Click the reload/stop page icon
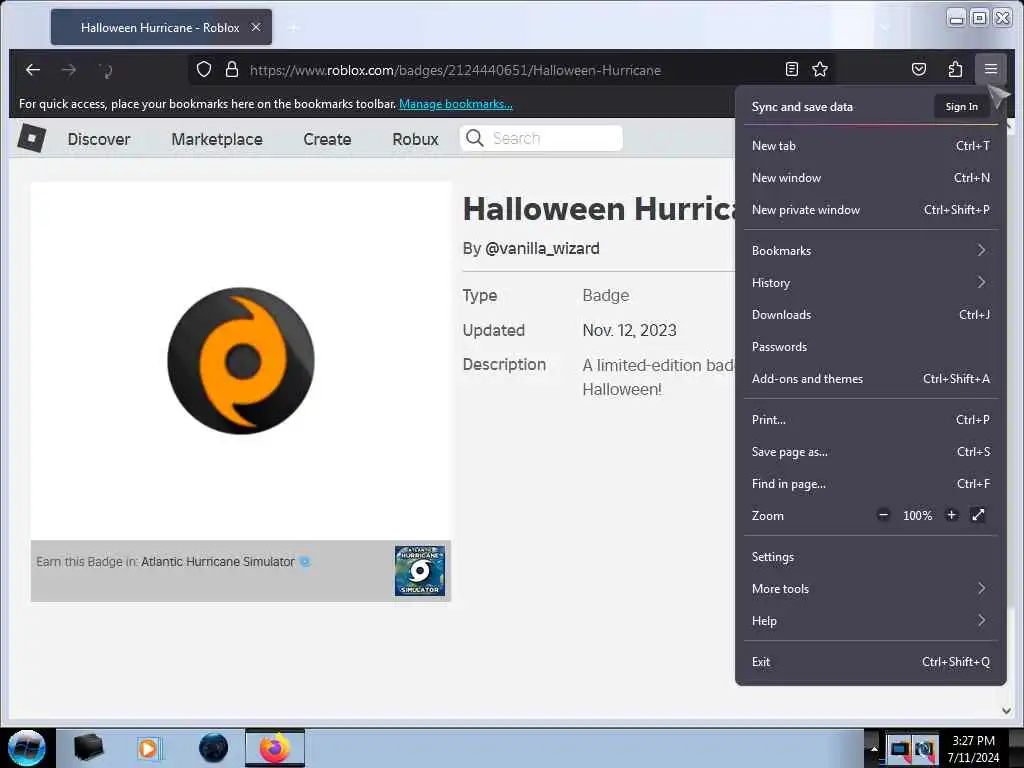Screen dimensions: 1024x768 [106, 70]
